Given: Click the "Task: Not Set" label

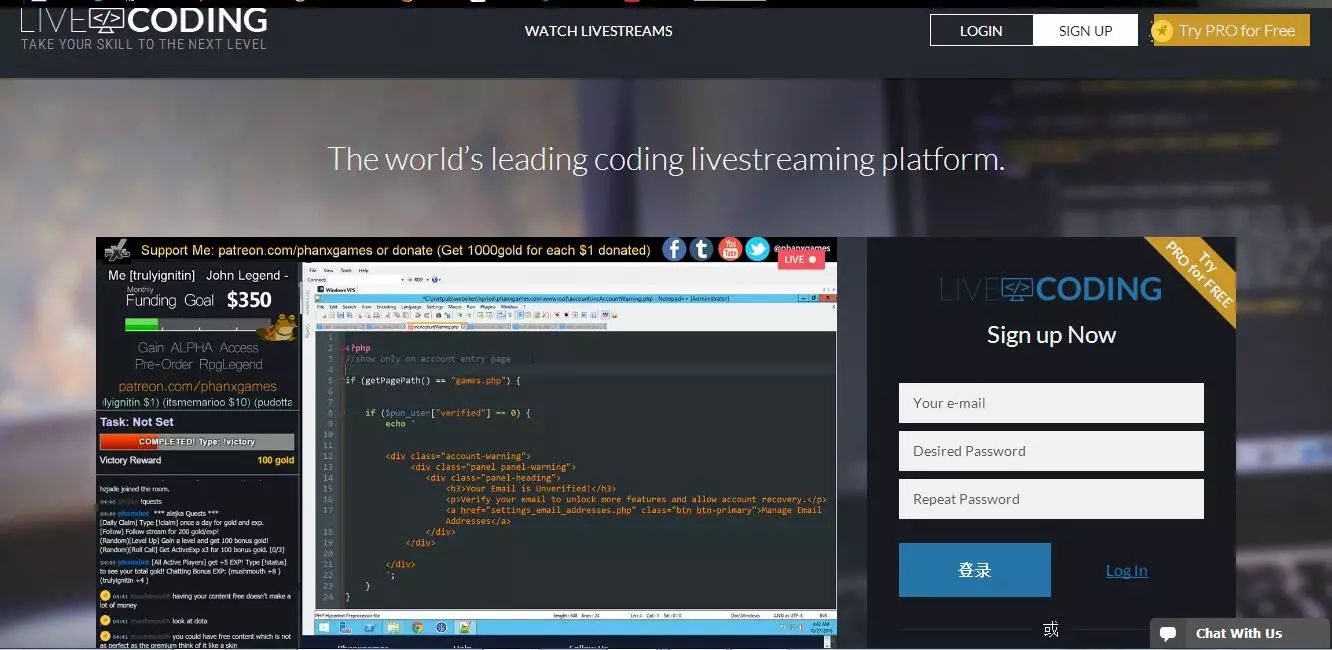Looking at the screenshot, I should click(x=137, y=422).
